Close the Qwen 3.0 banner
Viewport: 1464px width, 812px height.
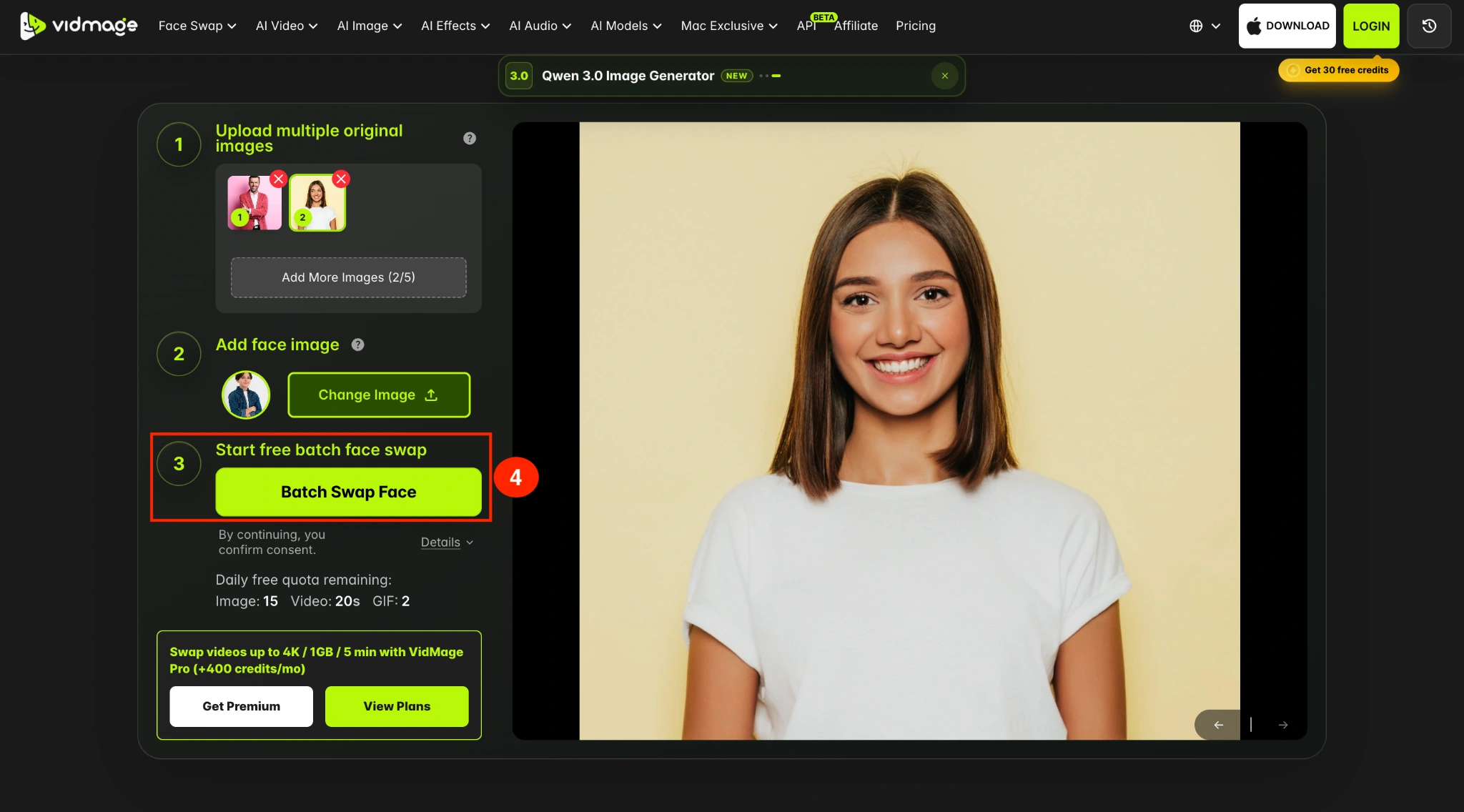pyautogui.click(x=944, y=76)
